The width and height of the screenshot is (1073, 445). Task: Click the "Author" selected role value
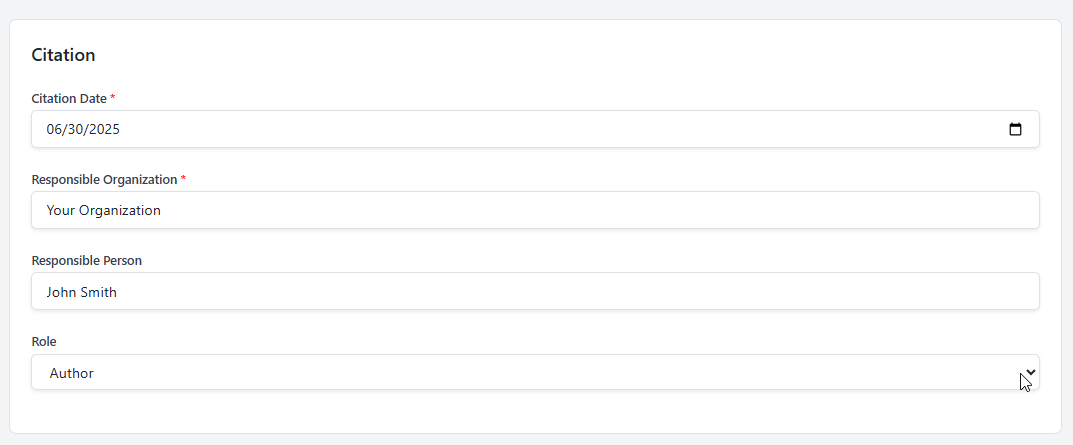coord(72,373)
